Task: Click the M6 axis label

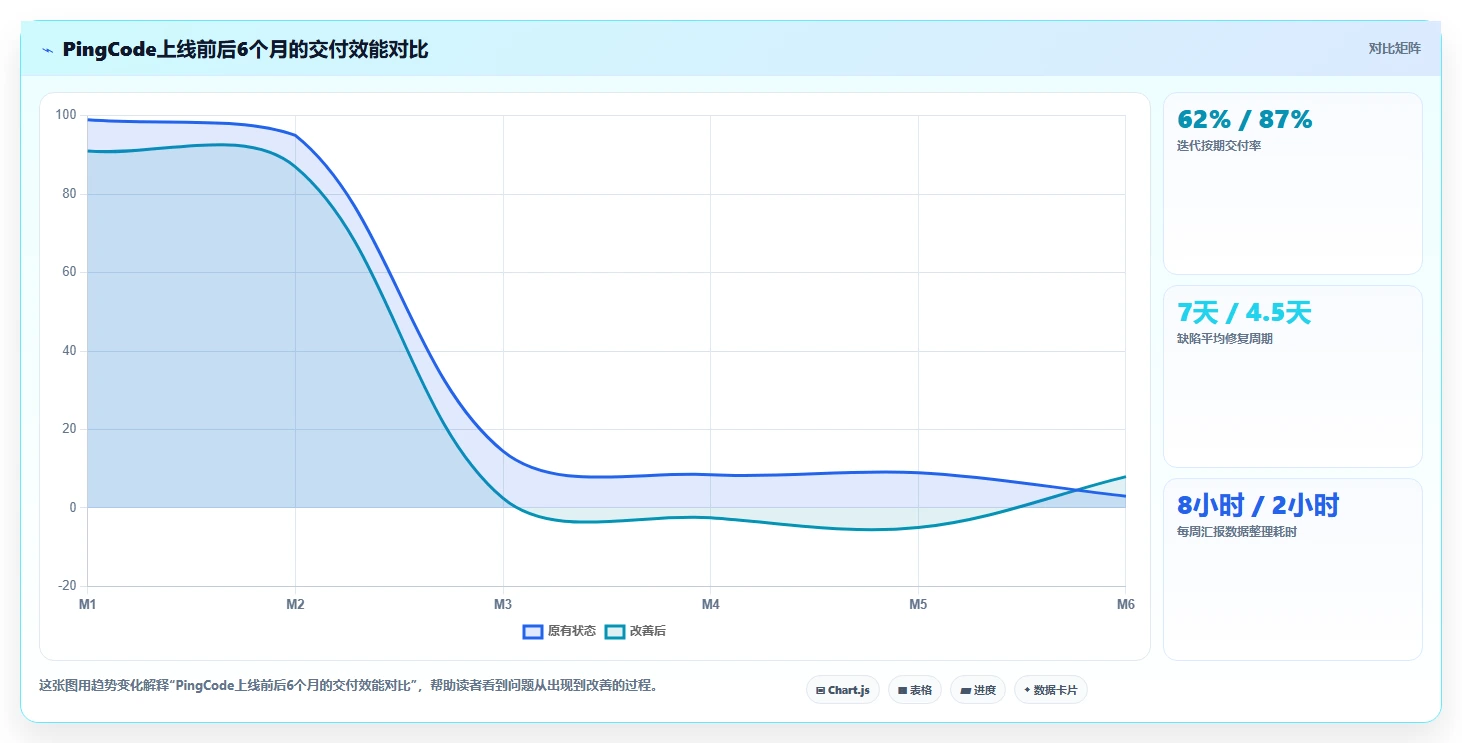Action: (1126, 604)
